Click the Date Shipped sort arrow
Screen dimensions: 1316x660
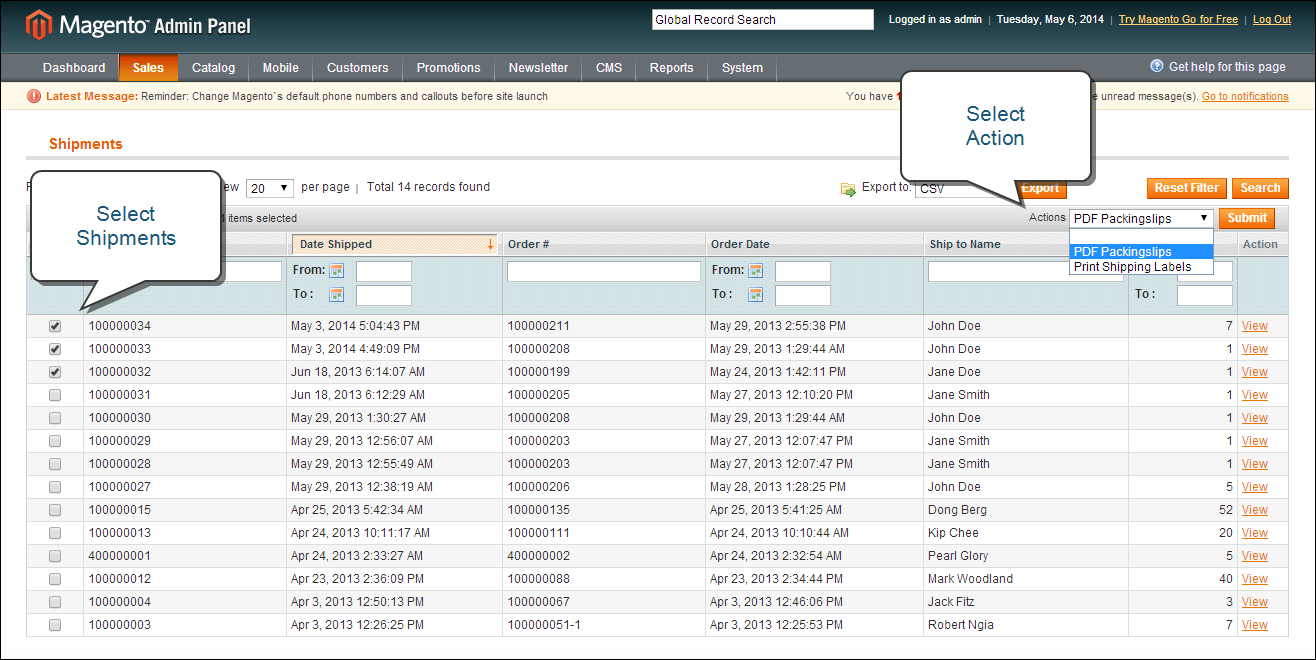click(490, 244)
